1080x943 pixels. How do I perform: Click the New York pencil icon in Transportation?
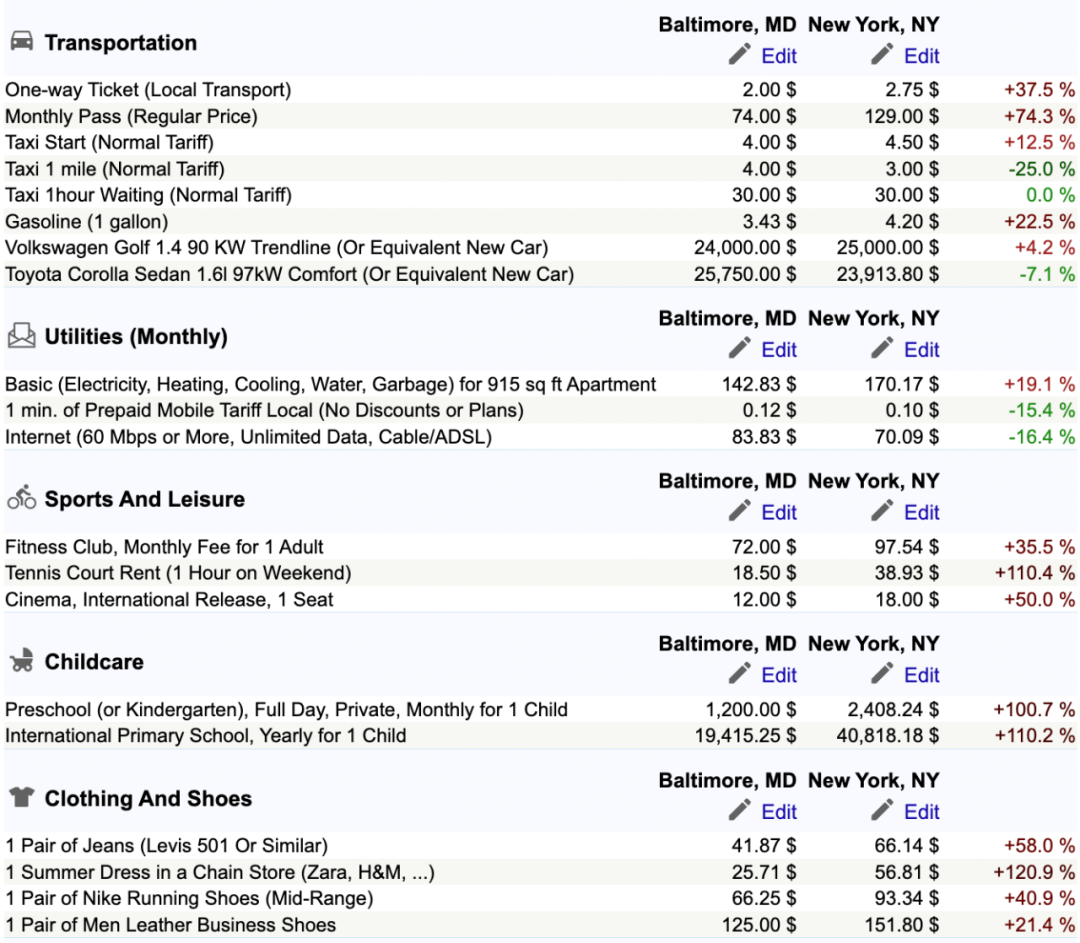(x=882, y=54)
